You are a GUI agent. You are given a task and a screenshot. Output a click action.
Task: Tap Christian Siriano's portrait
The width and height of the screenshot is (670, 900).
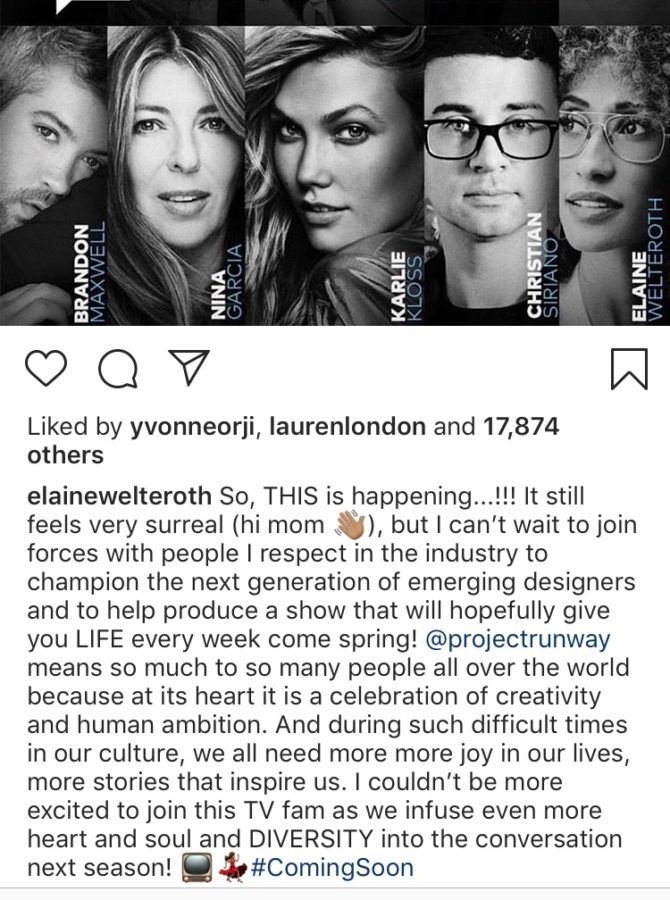coord(487,170)
